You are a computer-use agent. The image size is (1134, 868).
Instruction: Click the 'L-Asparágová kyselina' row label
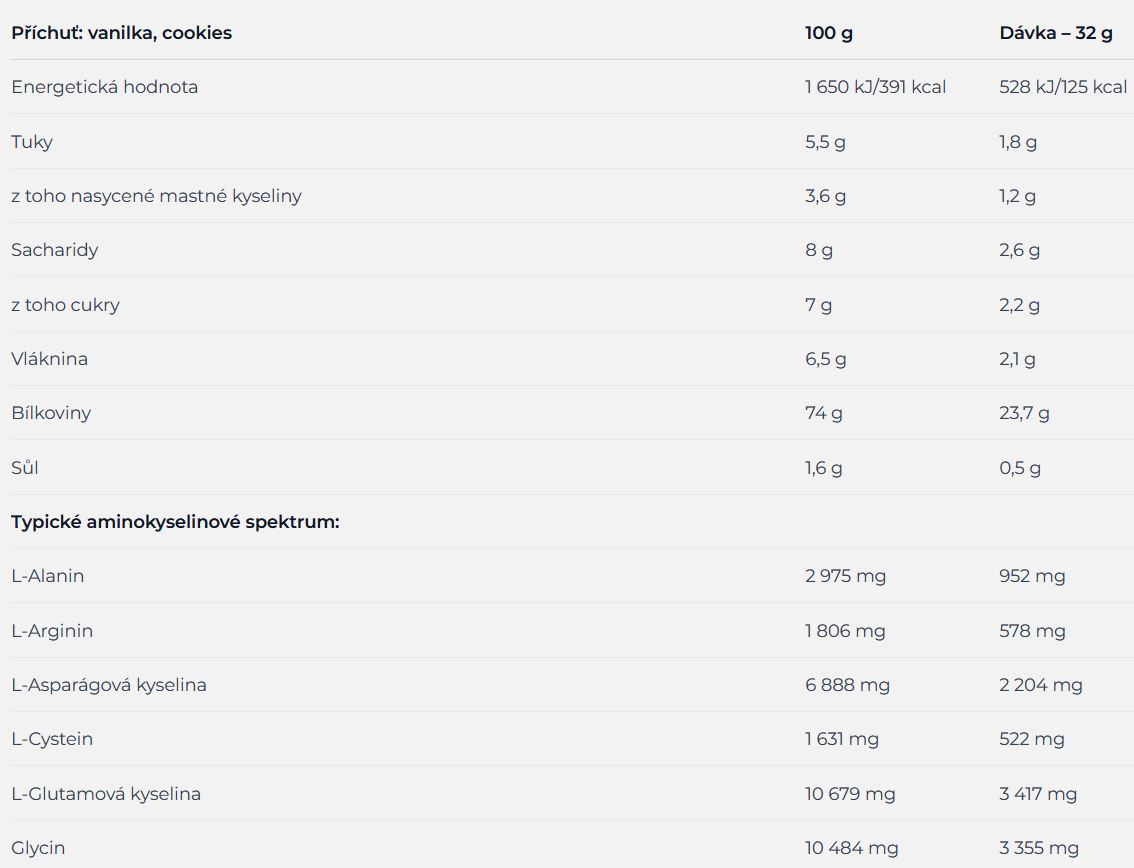(109, 685)
